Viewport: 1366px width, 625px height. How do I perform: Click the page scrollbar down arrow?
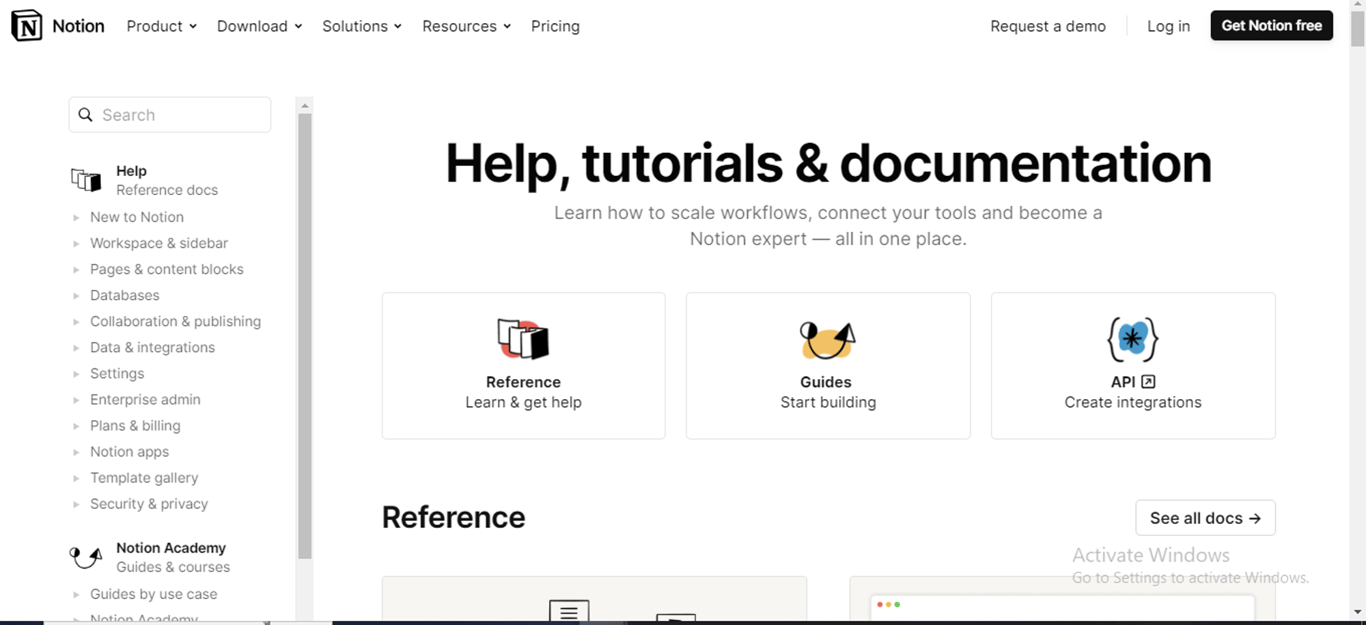1357,611
